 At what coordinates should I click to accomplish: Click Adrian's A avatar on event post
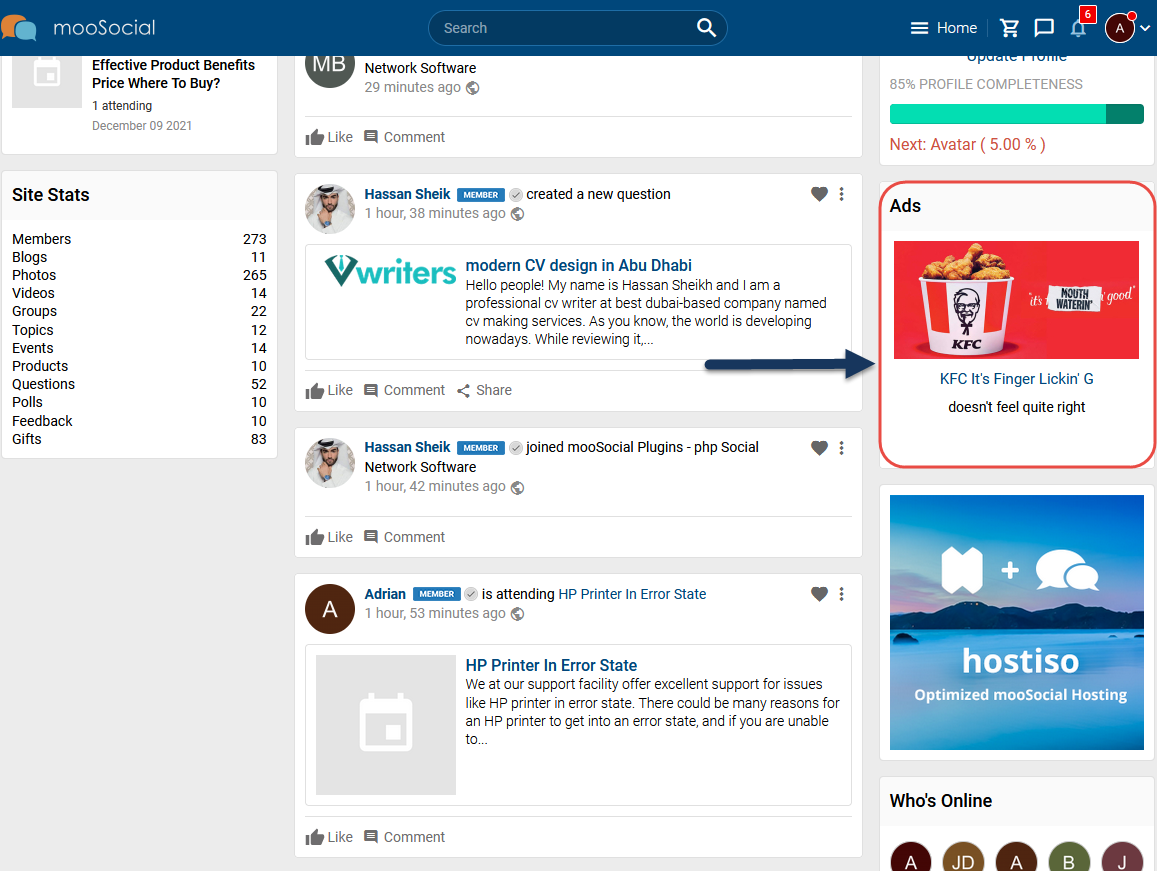tap(330, 609)
